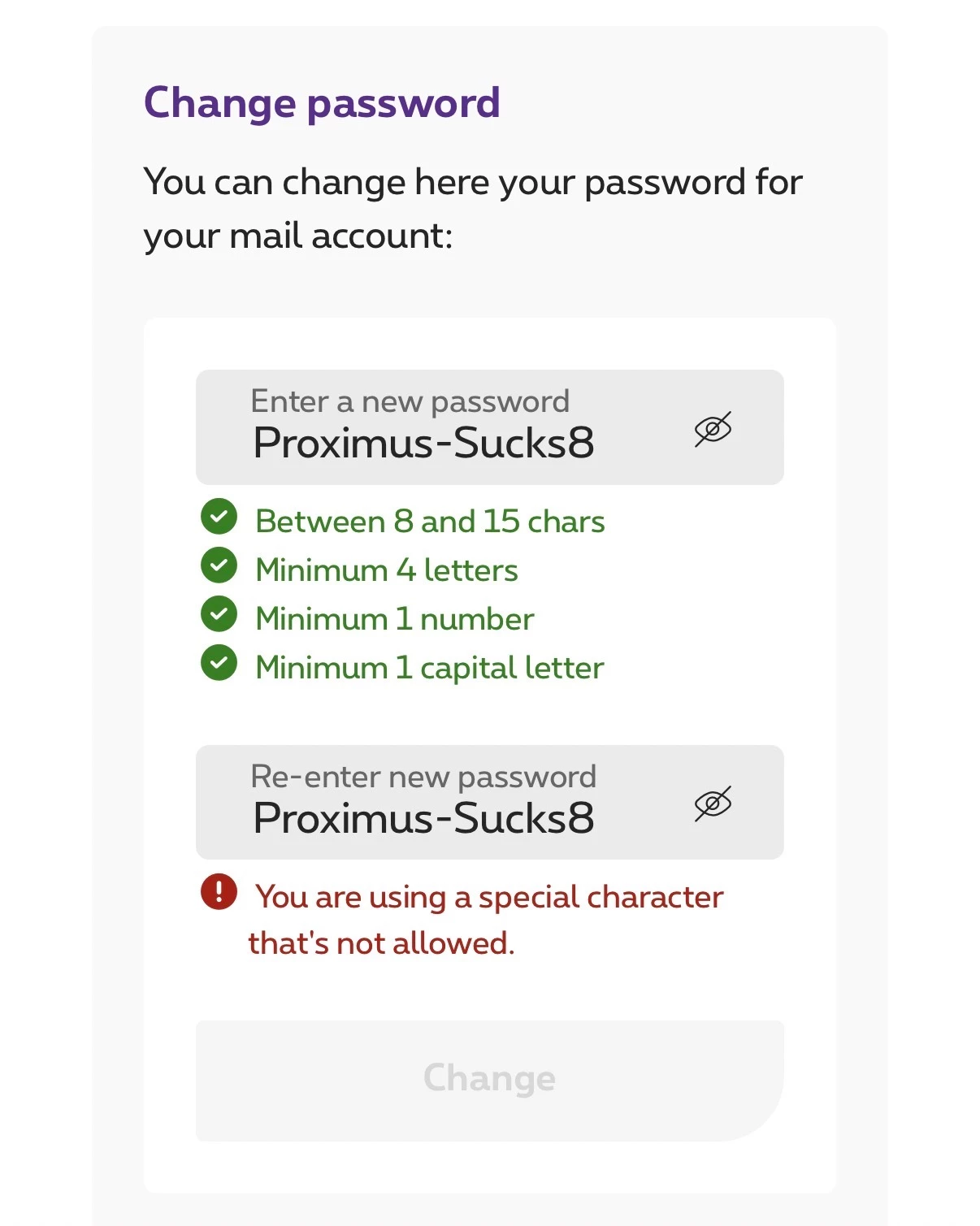Click the 'Minimum 1 capital letter' requirement text

429,668
